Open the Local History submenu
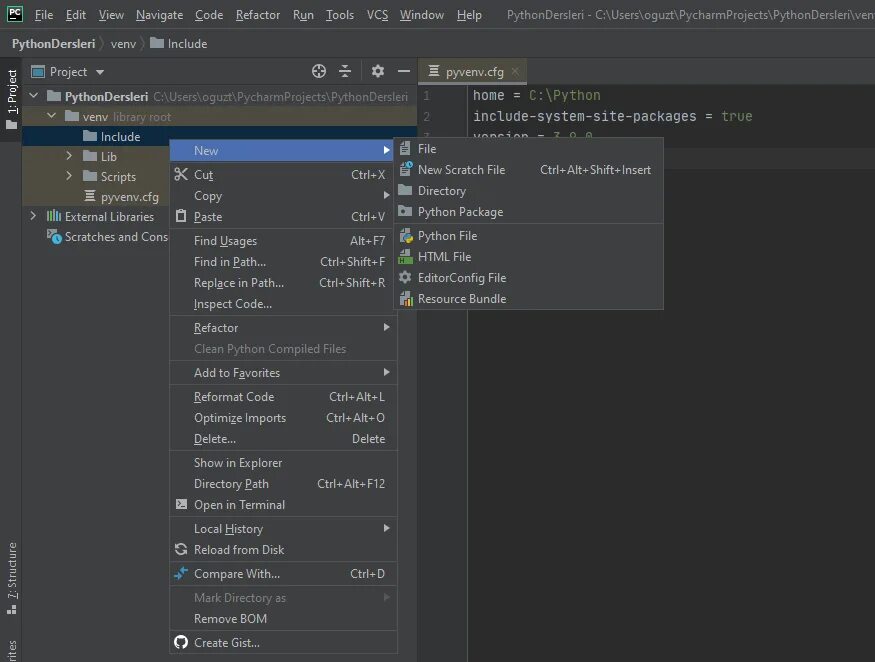Viewport: 875px width, 662px height. [x=283, y=529]
